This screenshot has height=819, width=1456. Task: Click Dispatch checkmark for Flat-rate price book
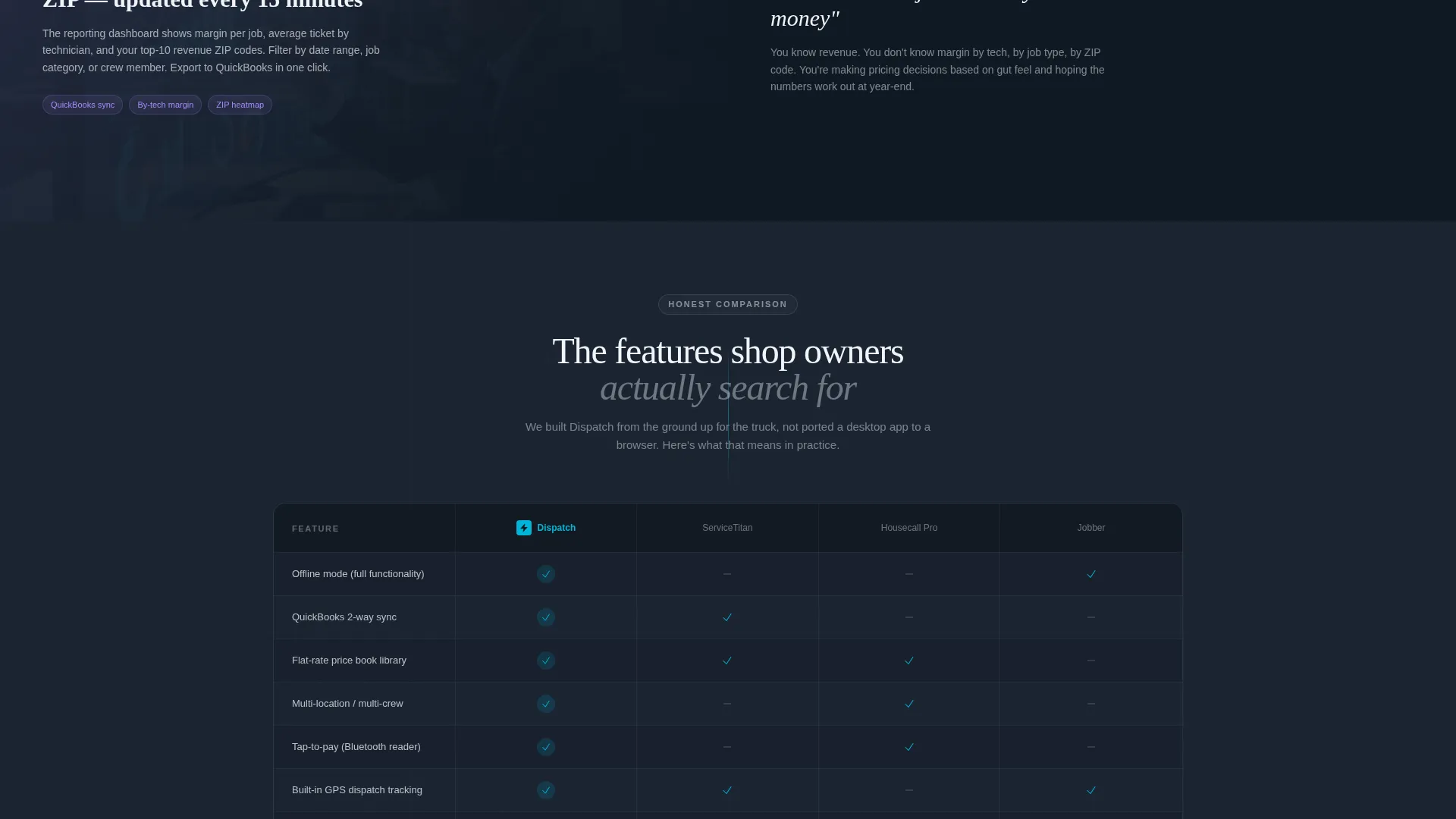(x=546, y=661)
